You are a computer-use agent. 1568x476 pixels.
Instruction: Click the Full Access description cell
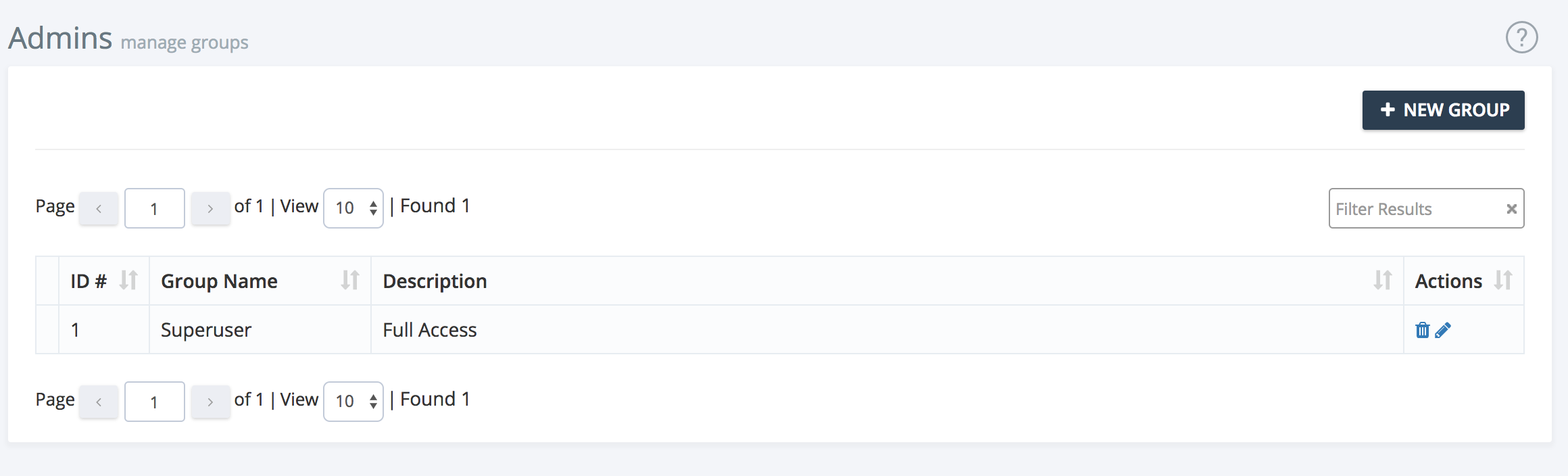click(x=430, y=330)
